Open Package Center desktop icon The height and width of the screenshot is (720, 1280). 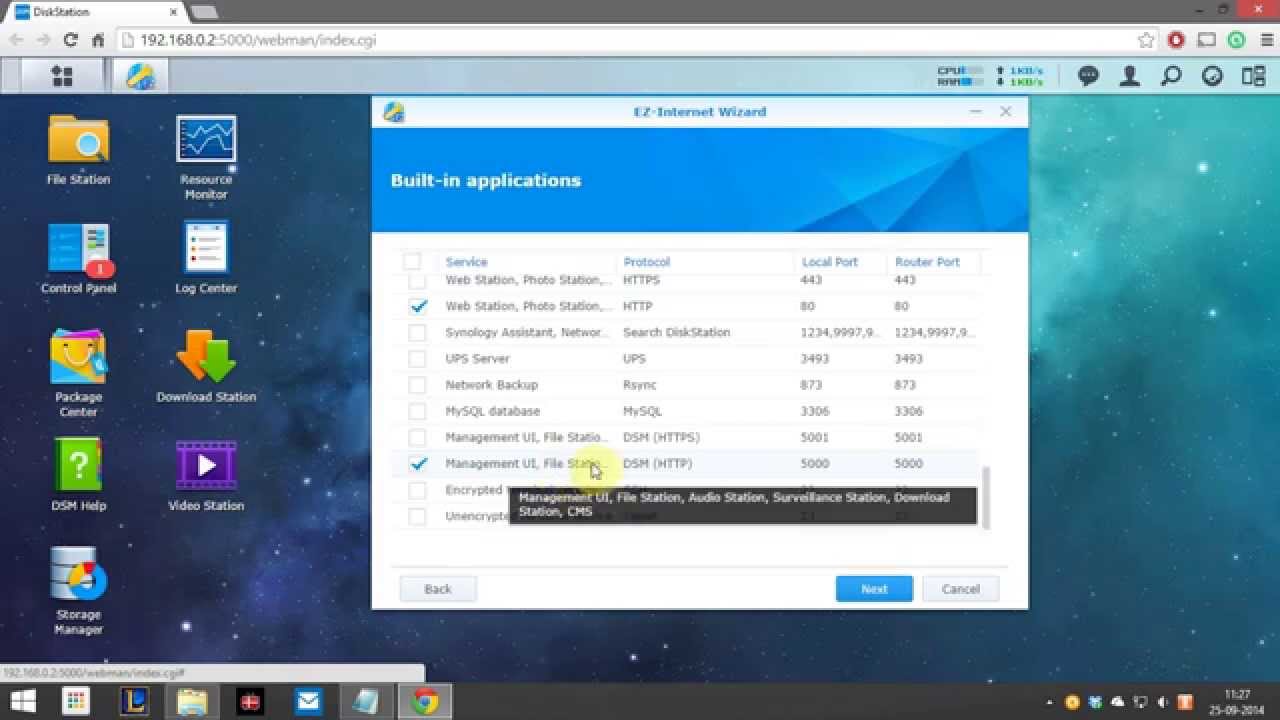tap(78, 374)
